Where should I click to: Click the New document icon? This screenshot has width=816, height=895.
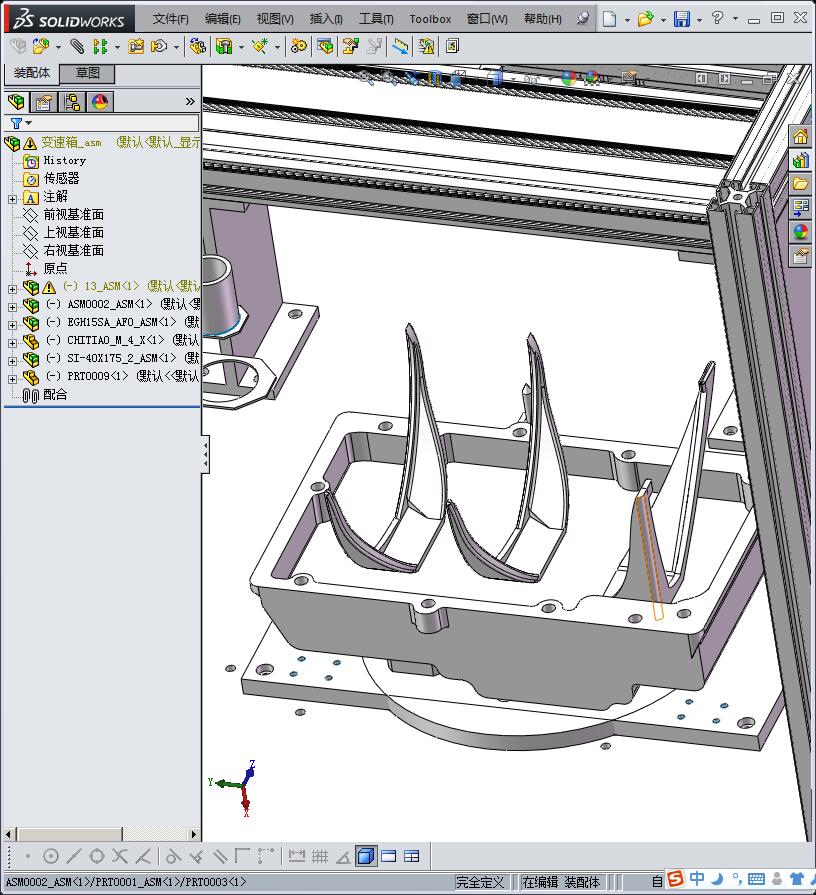pos(609,19)
